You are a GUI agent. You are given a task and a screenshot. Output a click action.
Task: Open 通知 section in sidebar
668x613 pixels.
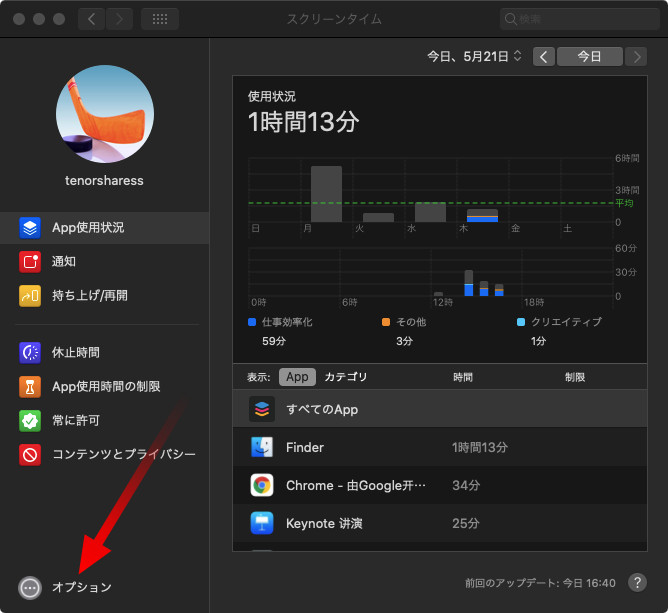(x=64, y=262)
